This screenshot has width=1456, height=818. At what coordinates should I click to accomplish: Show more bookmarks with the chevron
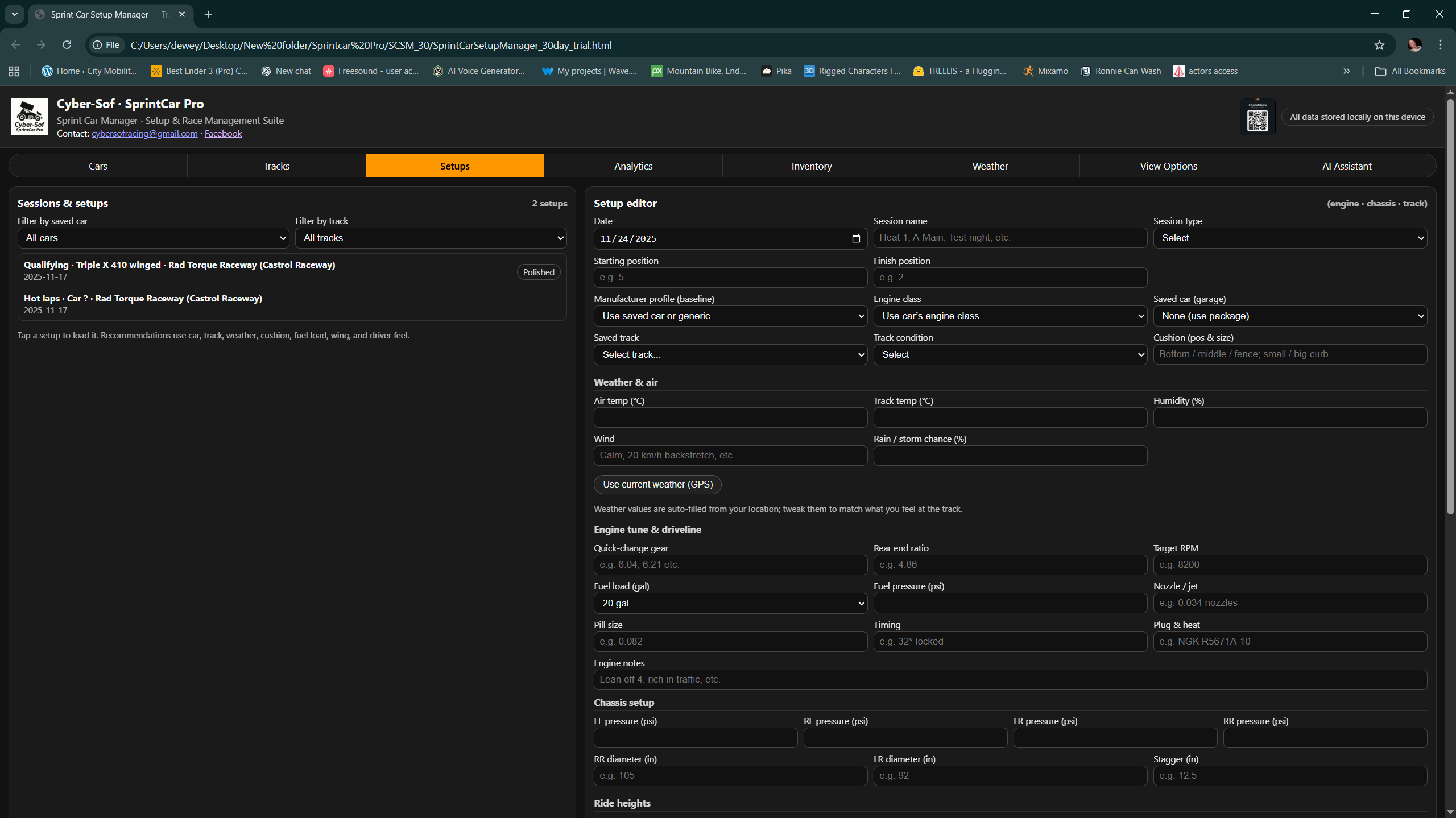[1346, 71]
